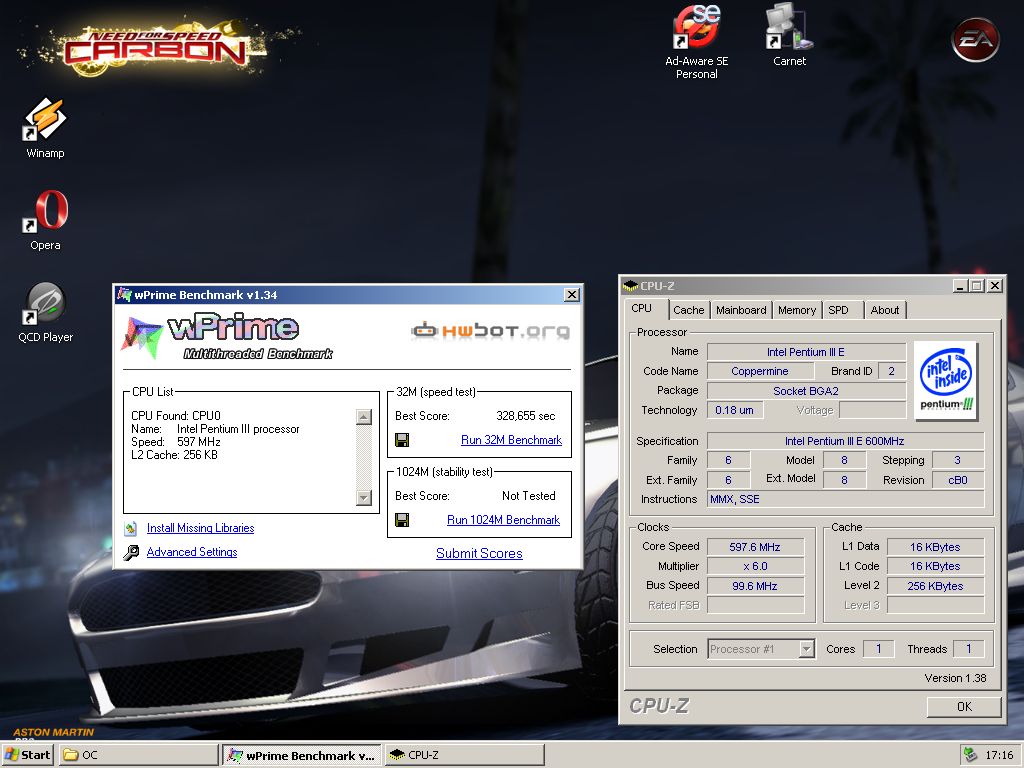Click the Package field Socket BGA2
Image resolution: width=1024 pixels, height=768 pixels.
pos(806,391)
